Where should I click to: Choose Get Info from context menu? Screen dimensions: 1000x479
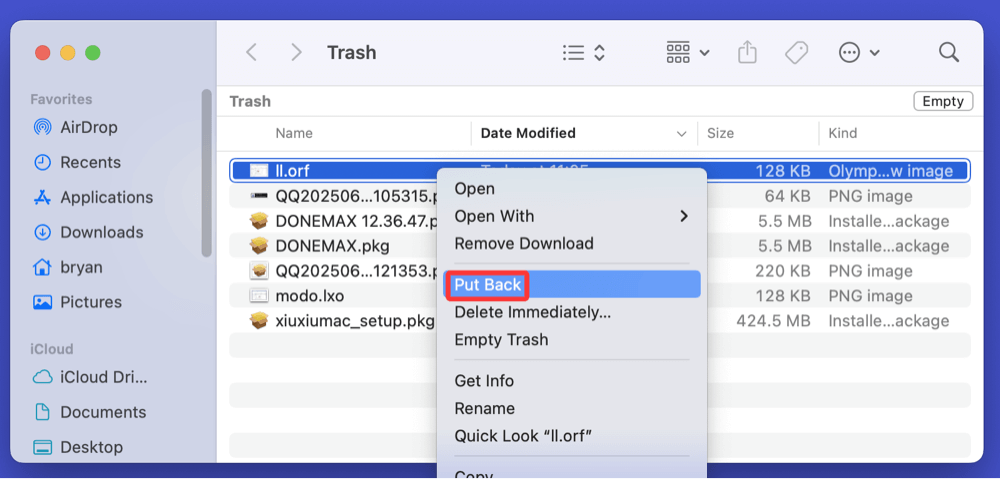pyautogui.click(x=571, y=381)
